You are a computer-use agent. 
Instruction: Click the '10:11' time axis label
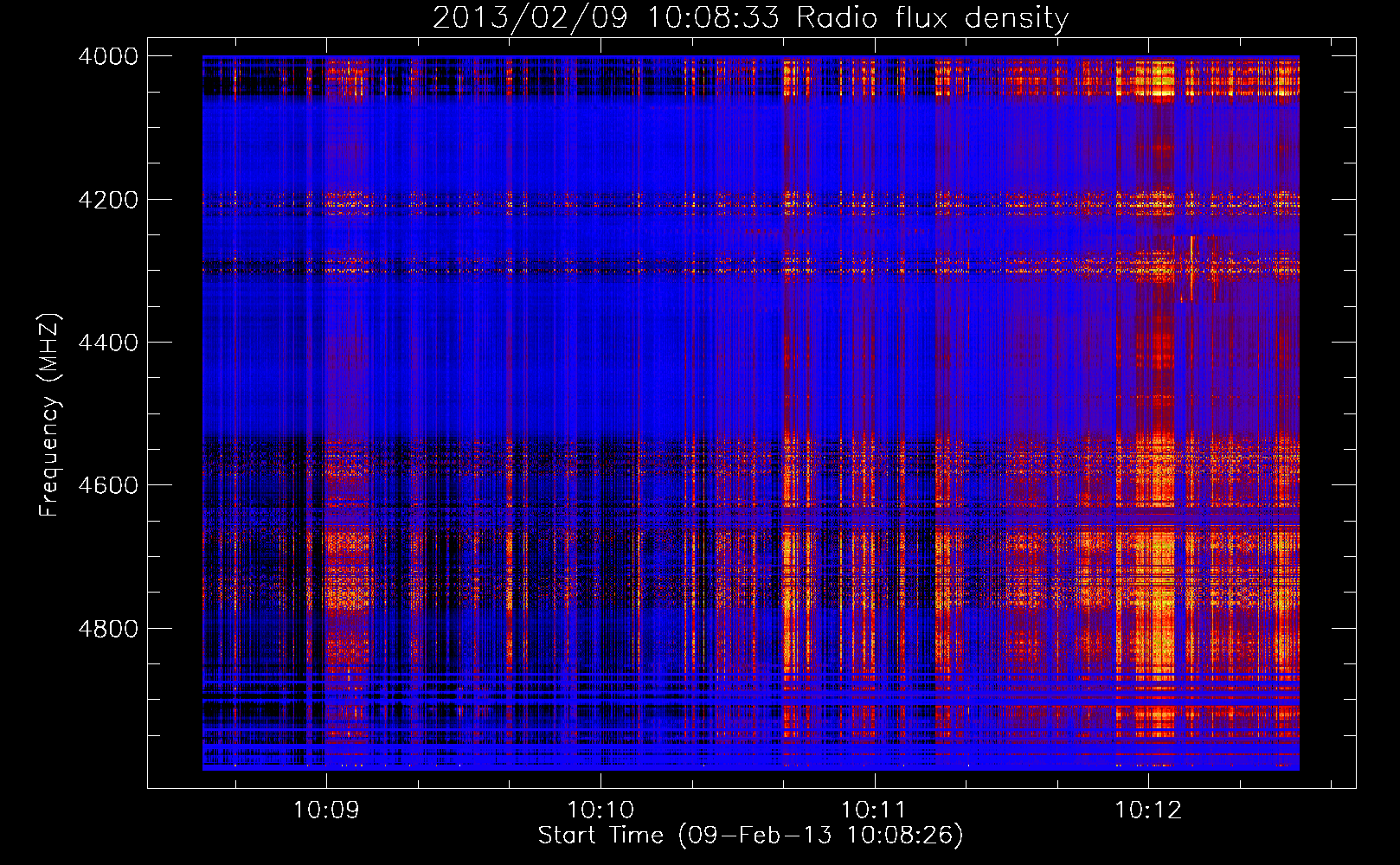(874, 811)
